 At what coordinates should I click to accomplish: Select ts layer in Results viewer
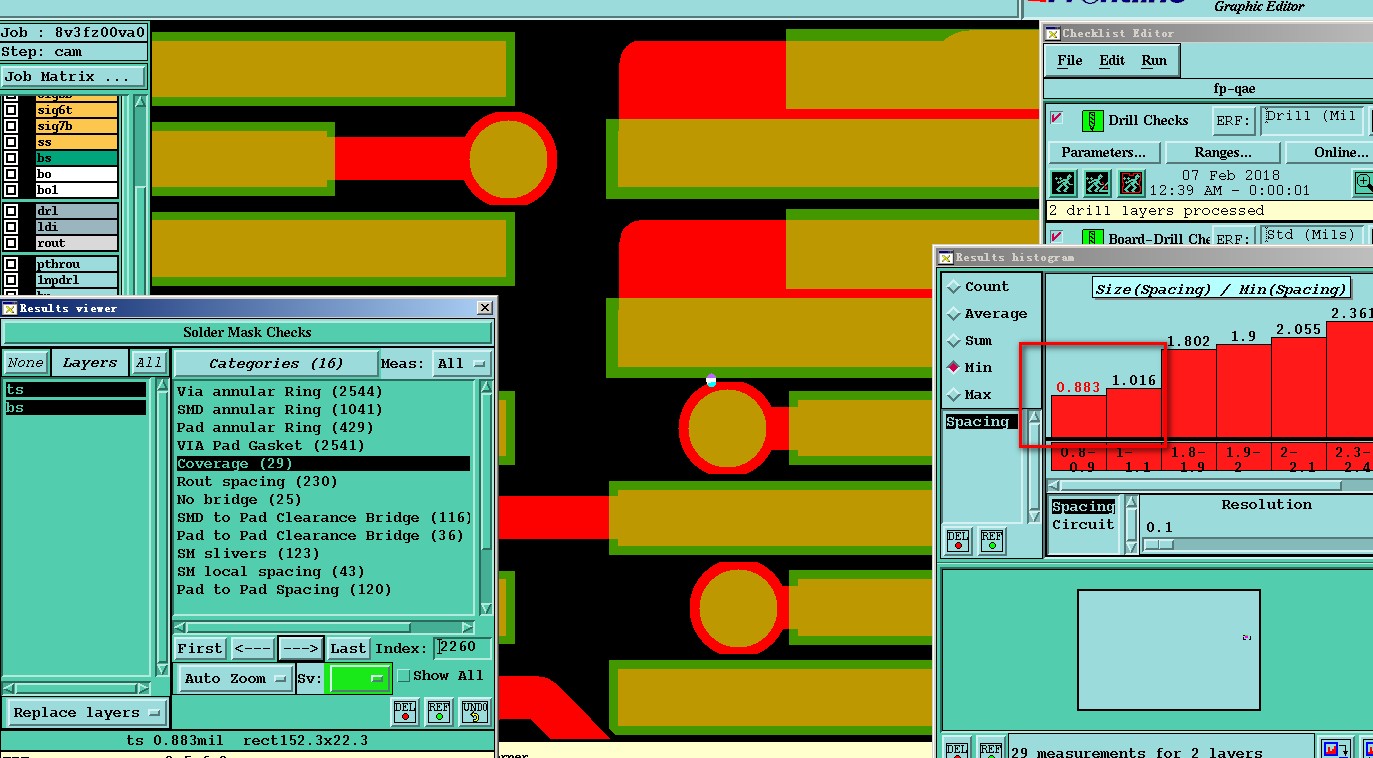[76, 390]
